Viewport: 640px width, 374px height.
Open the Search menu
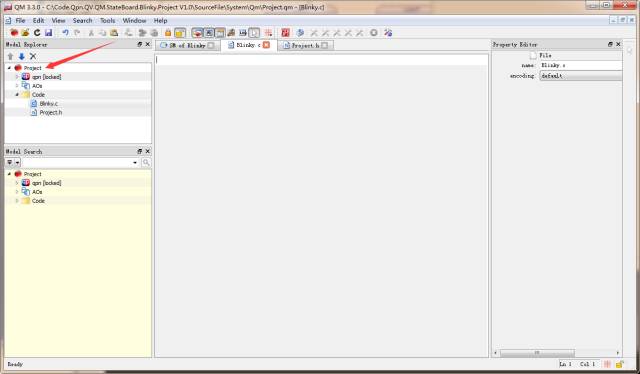(x=82, y=20)
